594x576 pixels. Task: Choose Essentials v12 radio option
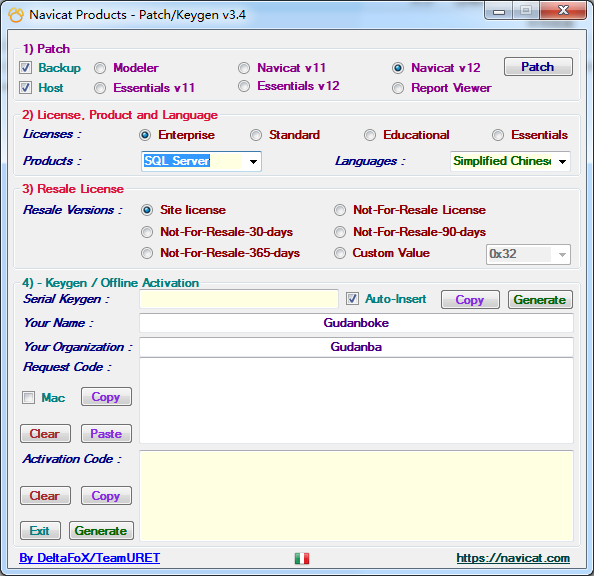[x=244, y=86]
